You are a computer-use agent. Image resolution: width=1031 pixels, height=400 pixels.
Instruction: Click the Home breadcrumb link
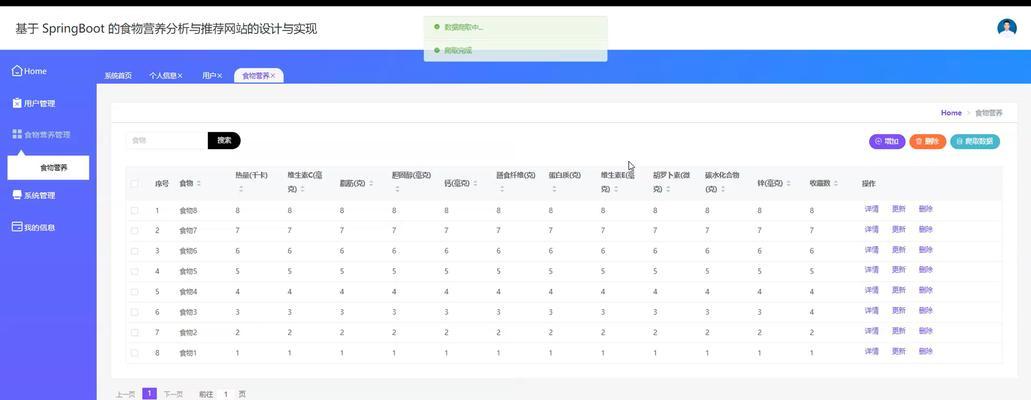click(x=951, y=113)
